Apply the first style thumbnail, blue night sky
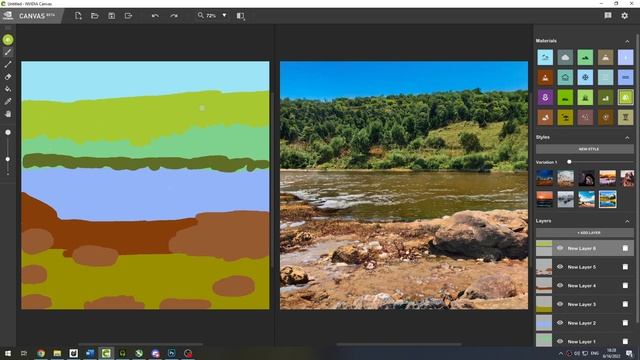640x360 pixels. 544,178
